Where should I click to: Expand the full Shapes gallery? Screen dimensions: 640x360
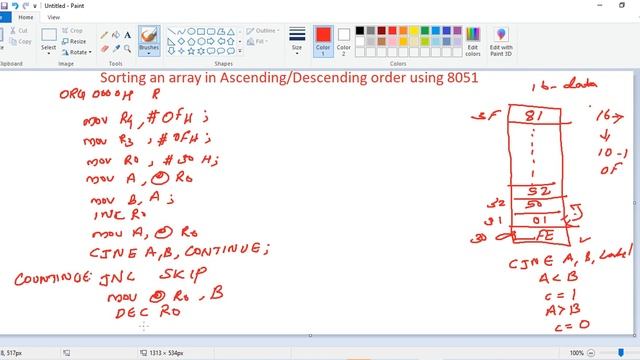click(240, 51)
